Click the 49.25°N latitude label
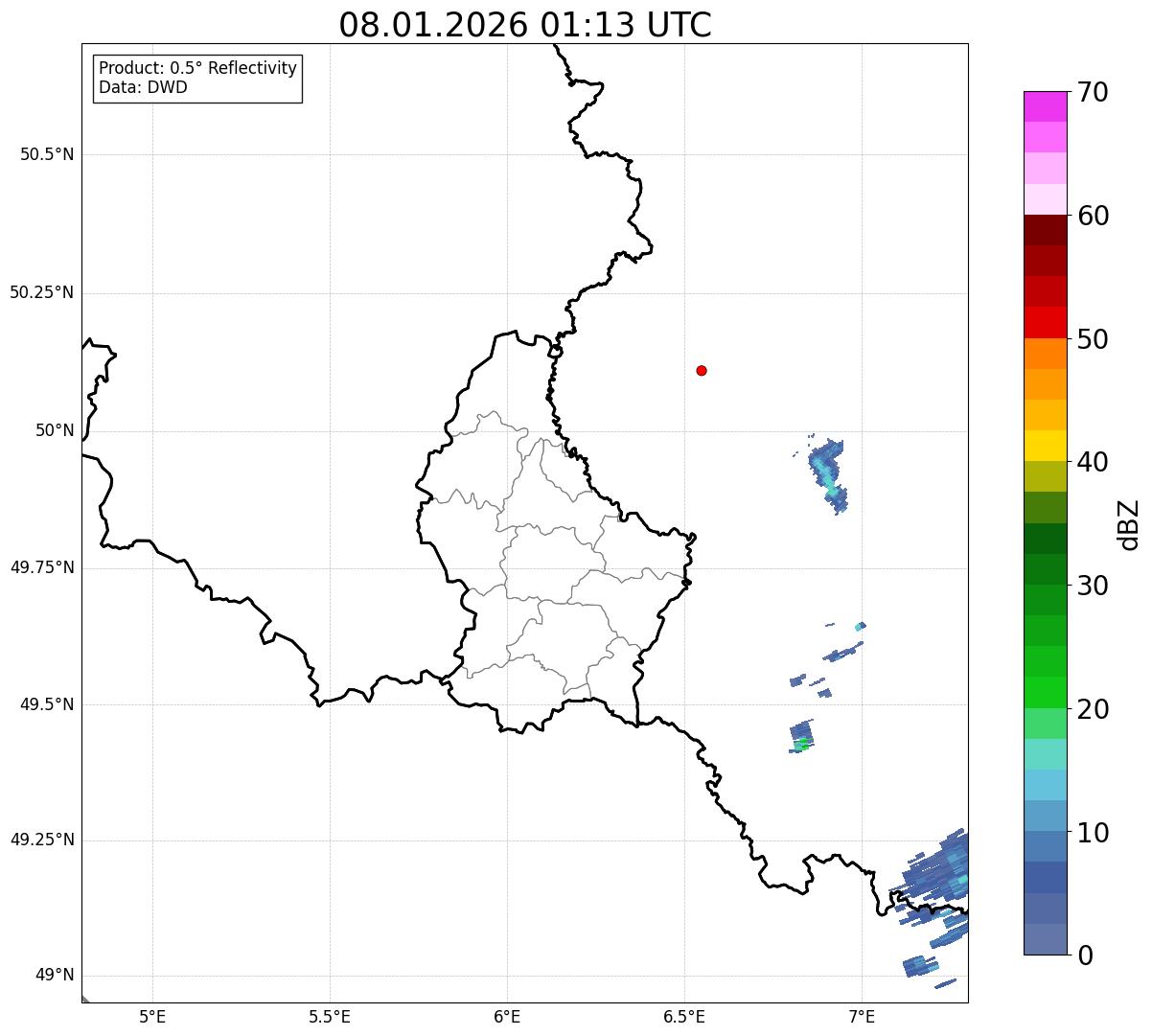This screenshot has width=1152, height=1036. click(x=41, y=840)
